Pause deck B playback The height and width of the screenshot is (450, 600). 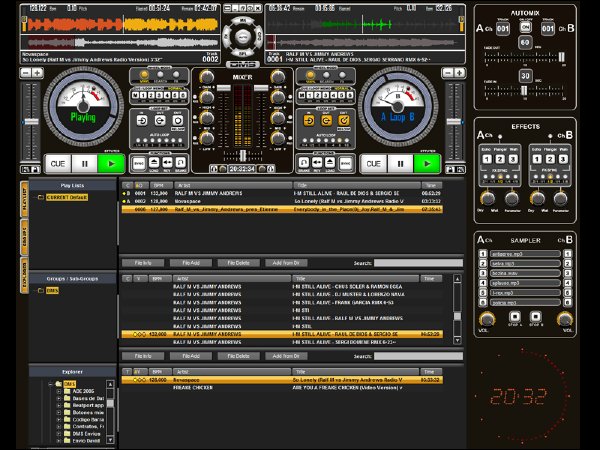click(400, 164)
